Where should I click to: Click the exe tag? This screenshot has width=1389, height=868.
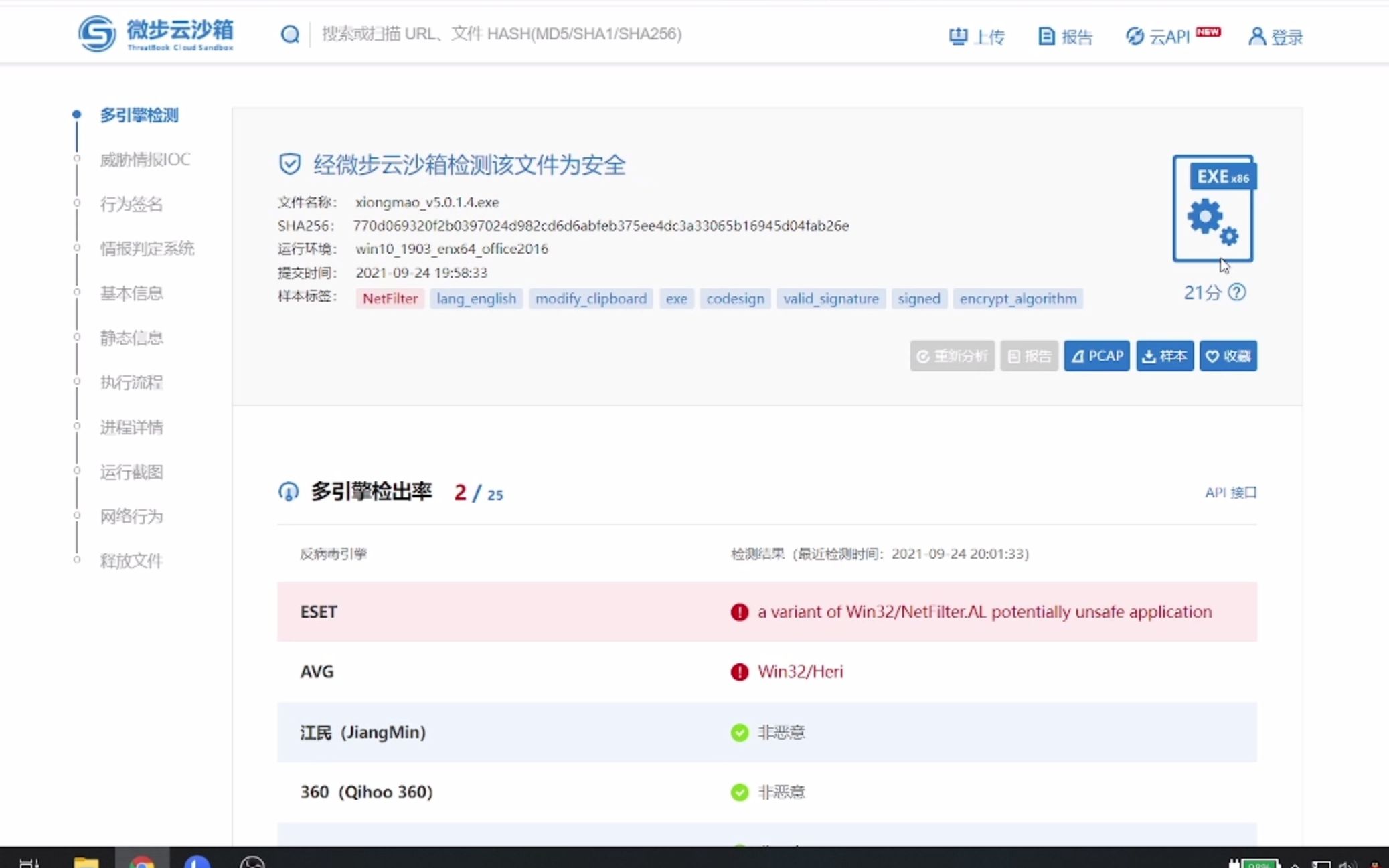(x=676, y=298)
